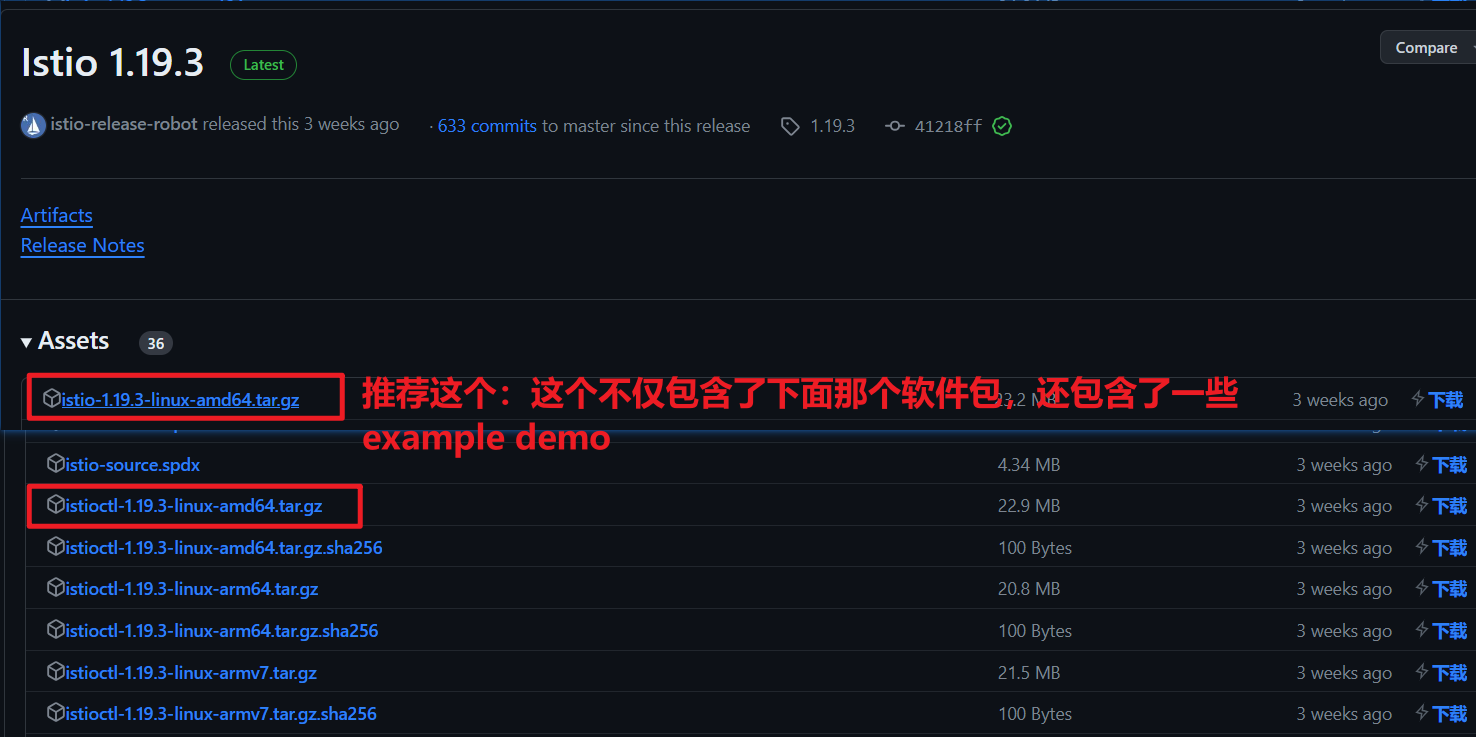Click the Istio 1.19.3 release title
The image size is (1476, 737).
click(113, 63)
